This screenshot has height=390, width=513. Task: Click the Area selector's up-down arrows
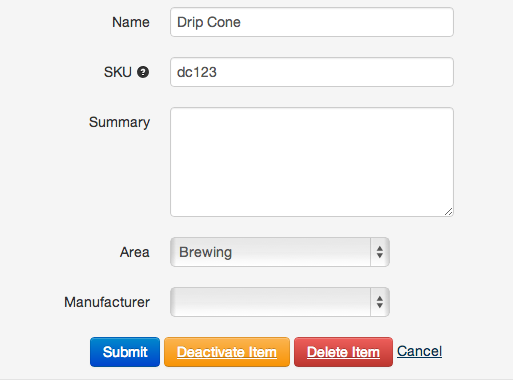(x=380, y=252)
